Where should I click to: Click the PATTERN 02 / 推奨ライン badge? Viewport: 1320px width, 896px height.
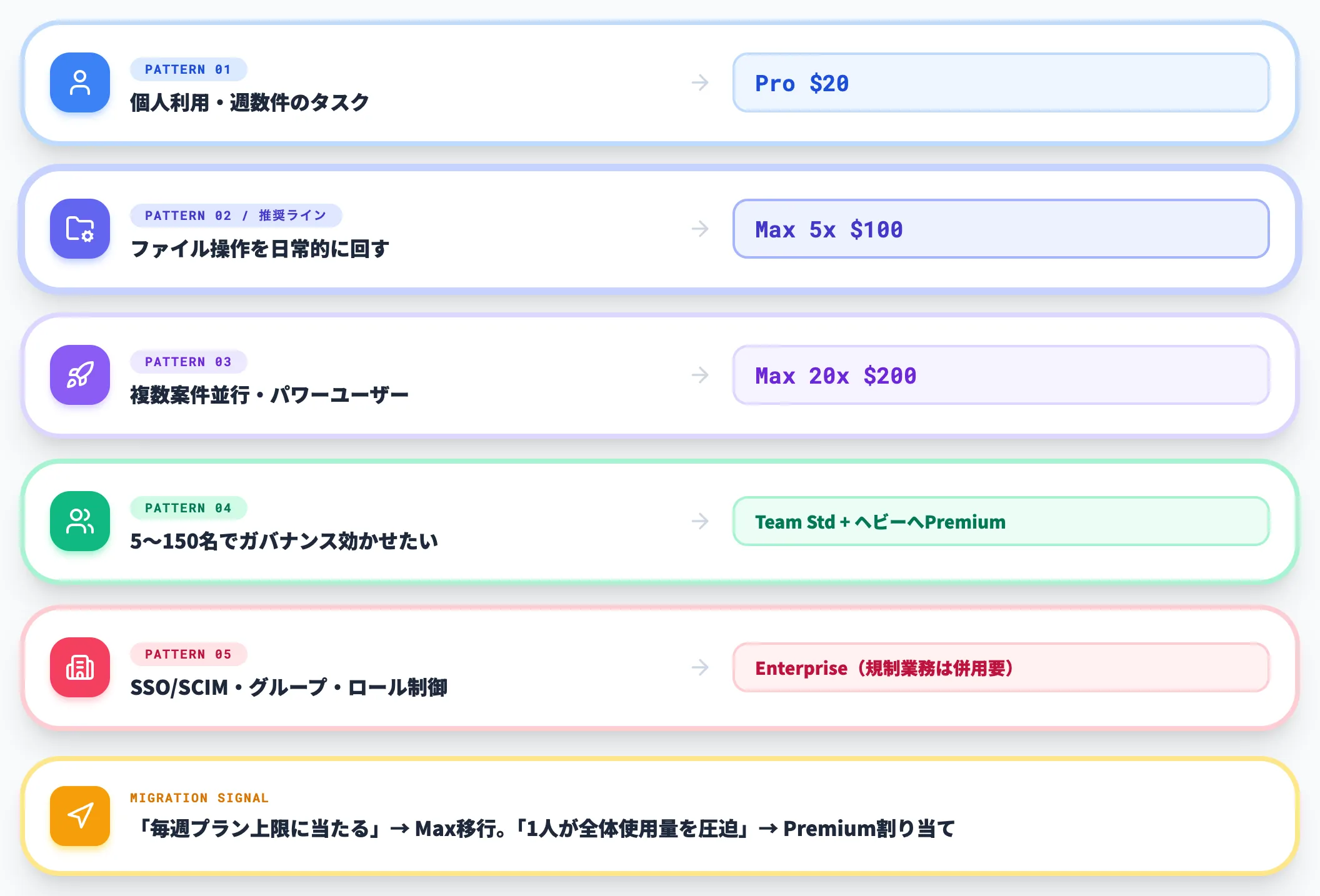(236, 216)
